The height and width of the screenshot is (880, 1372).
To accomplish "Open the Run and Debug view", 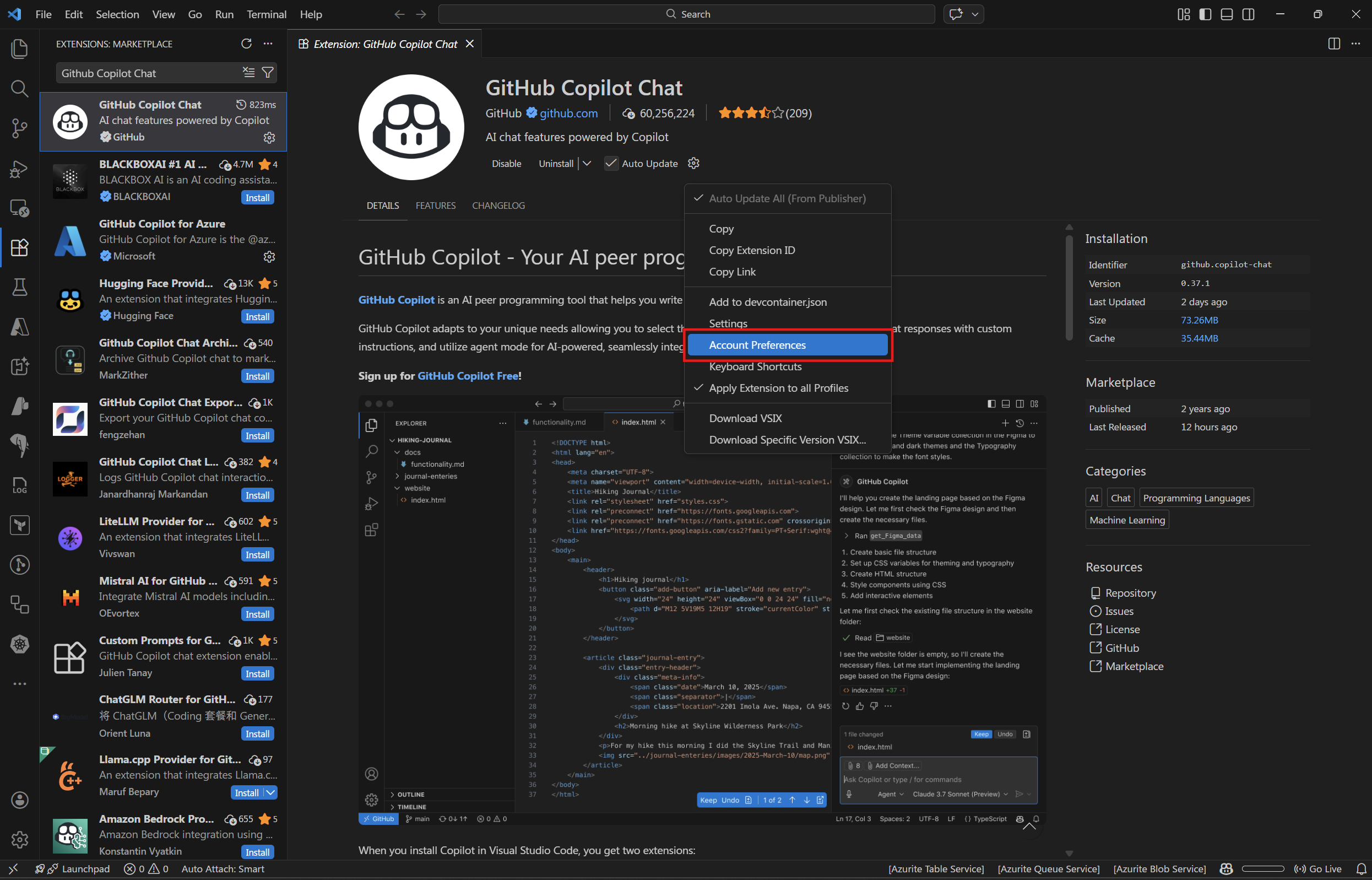I will (19, 169).
